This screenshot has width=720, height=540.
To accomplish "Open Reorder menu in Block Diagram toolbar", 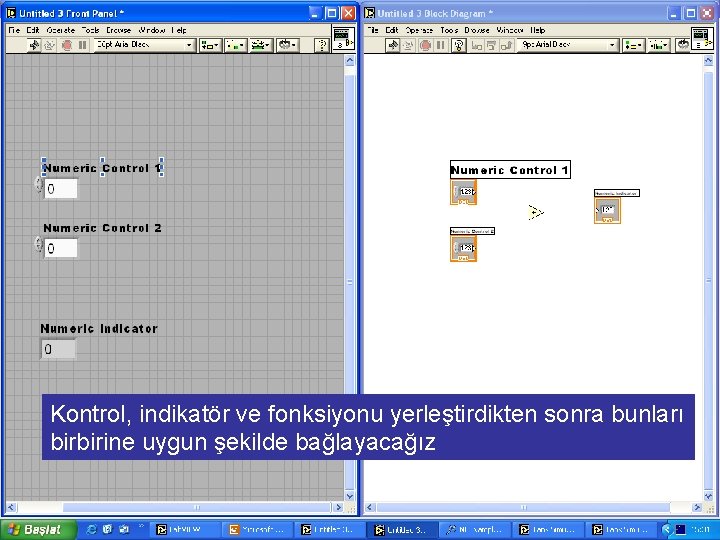I will point(683,45).
